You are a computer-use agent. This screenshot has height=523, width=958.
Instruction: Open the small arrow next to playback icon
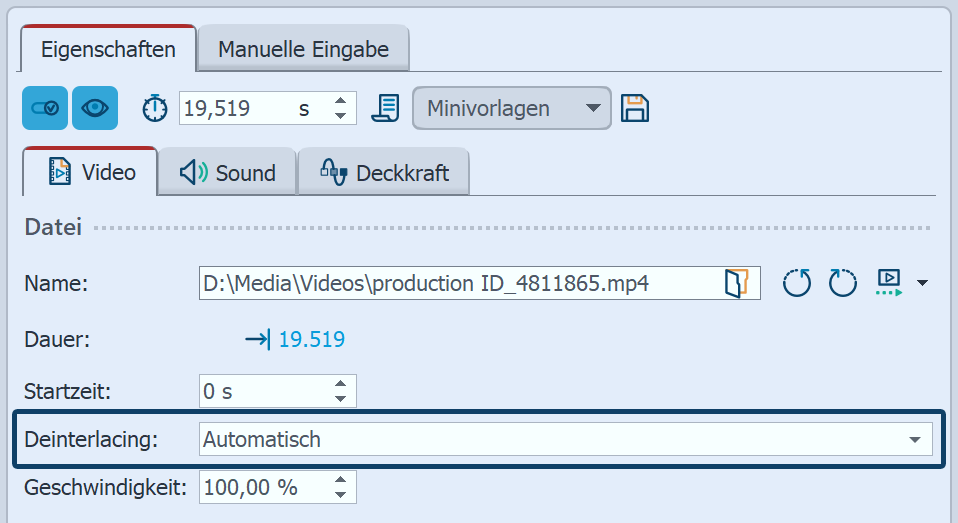click(x=922, y=284)
